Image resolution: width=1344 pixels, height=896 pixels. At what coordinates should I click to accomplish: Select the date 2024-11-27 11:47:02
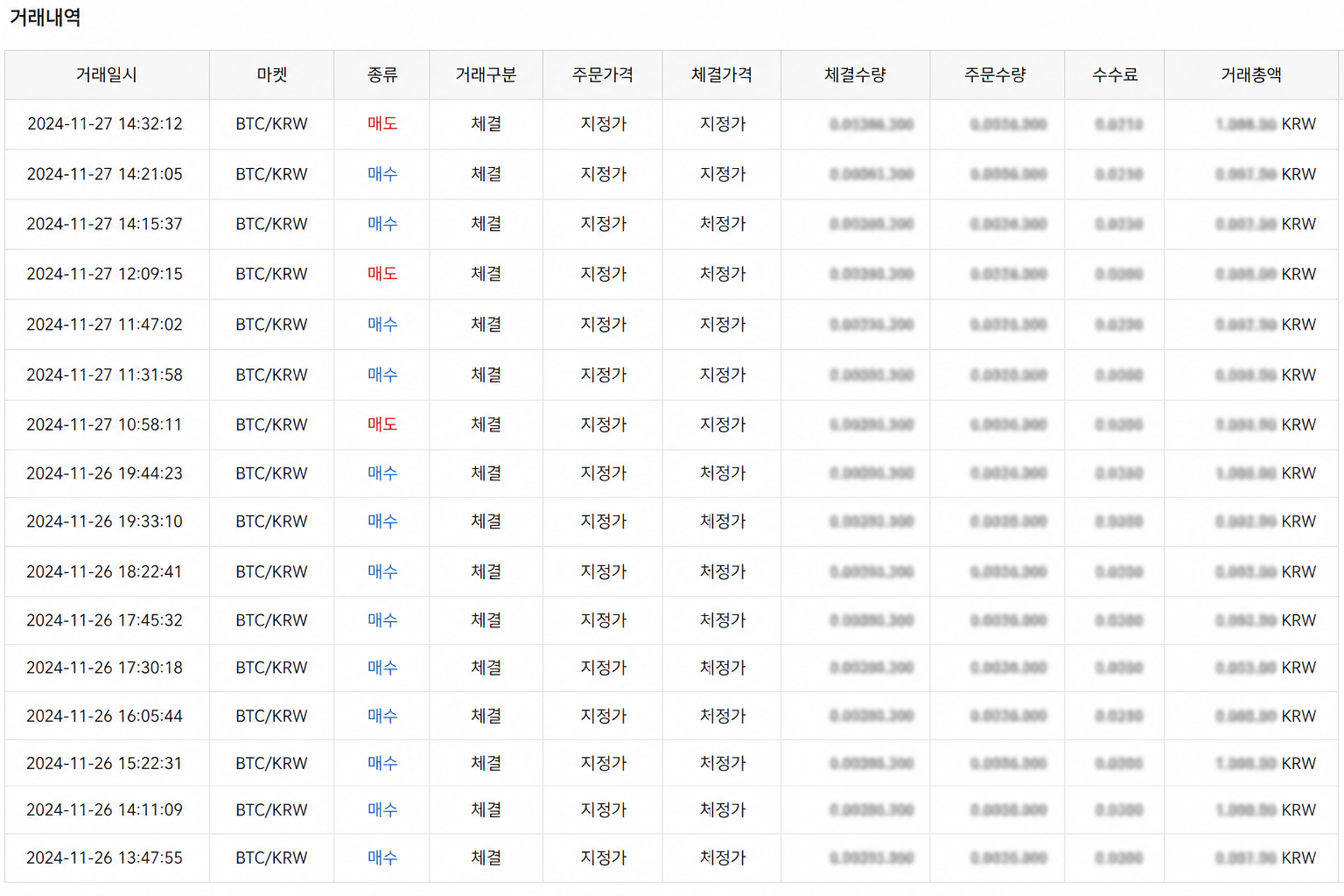[x=105, y=325]
